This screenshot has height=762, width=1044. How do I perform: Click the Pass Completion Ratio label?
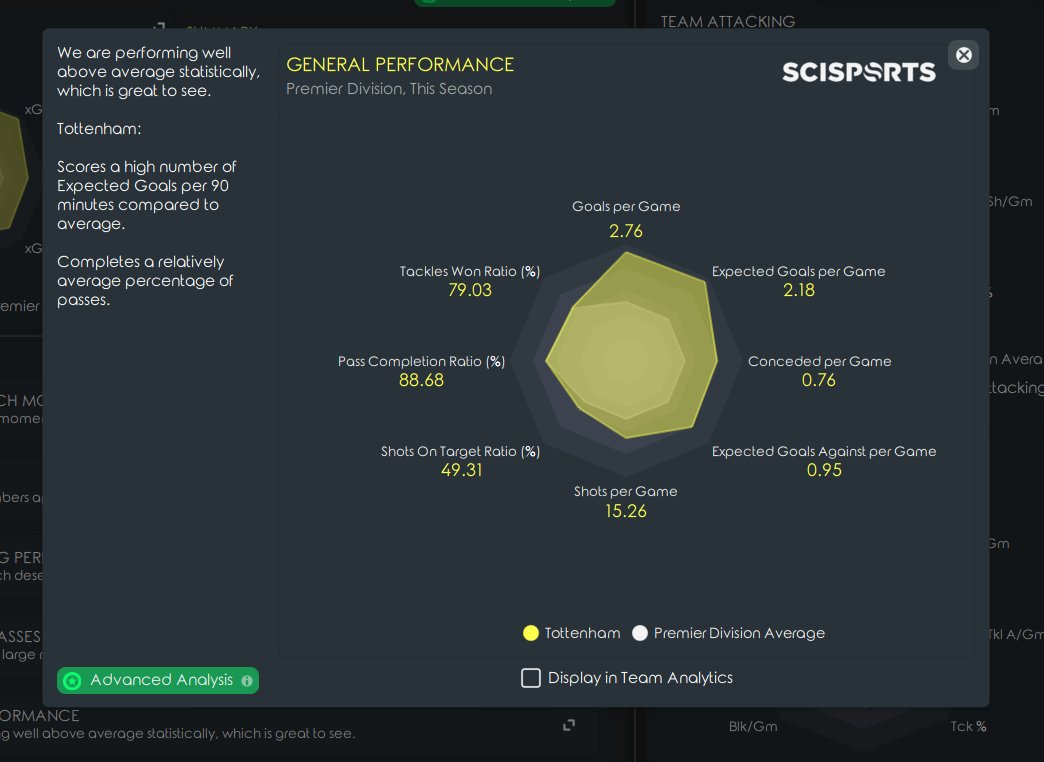click(421, 361)
